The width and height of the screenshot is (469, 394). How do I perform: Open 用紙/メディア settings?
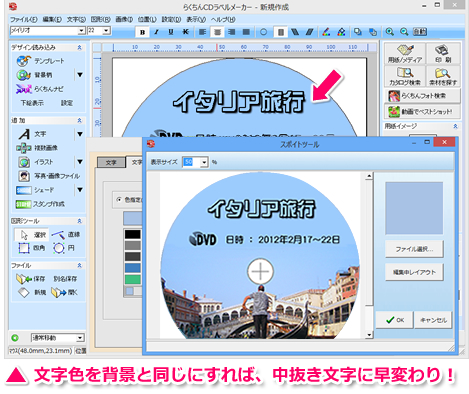[405, 54]
